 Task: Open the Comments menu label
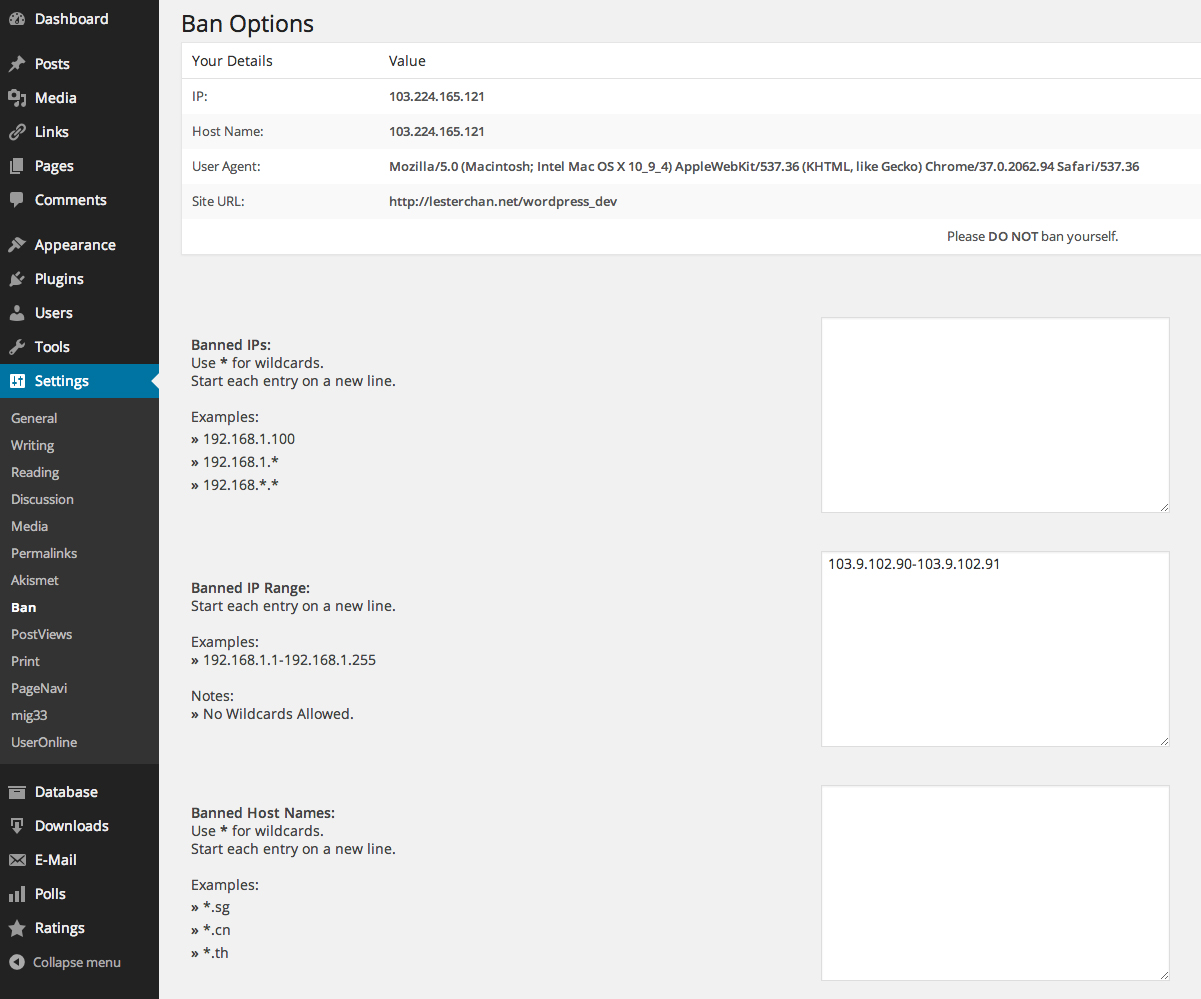[70, 200]
